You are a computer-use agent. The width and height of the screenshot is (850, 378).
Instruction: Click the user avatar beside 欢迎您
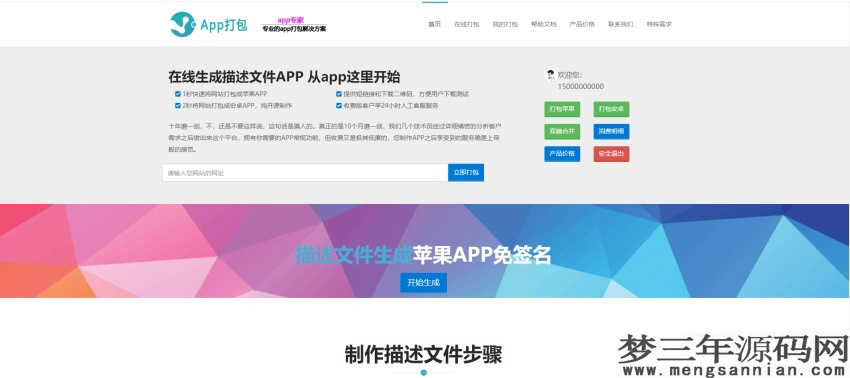(550, 75)
